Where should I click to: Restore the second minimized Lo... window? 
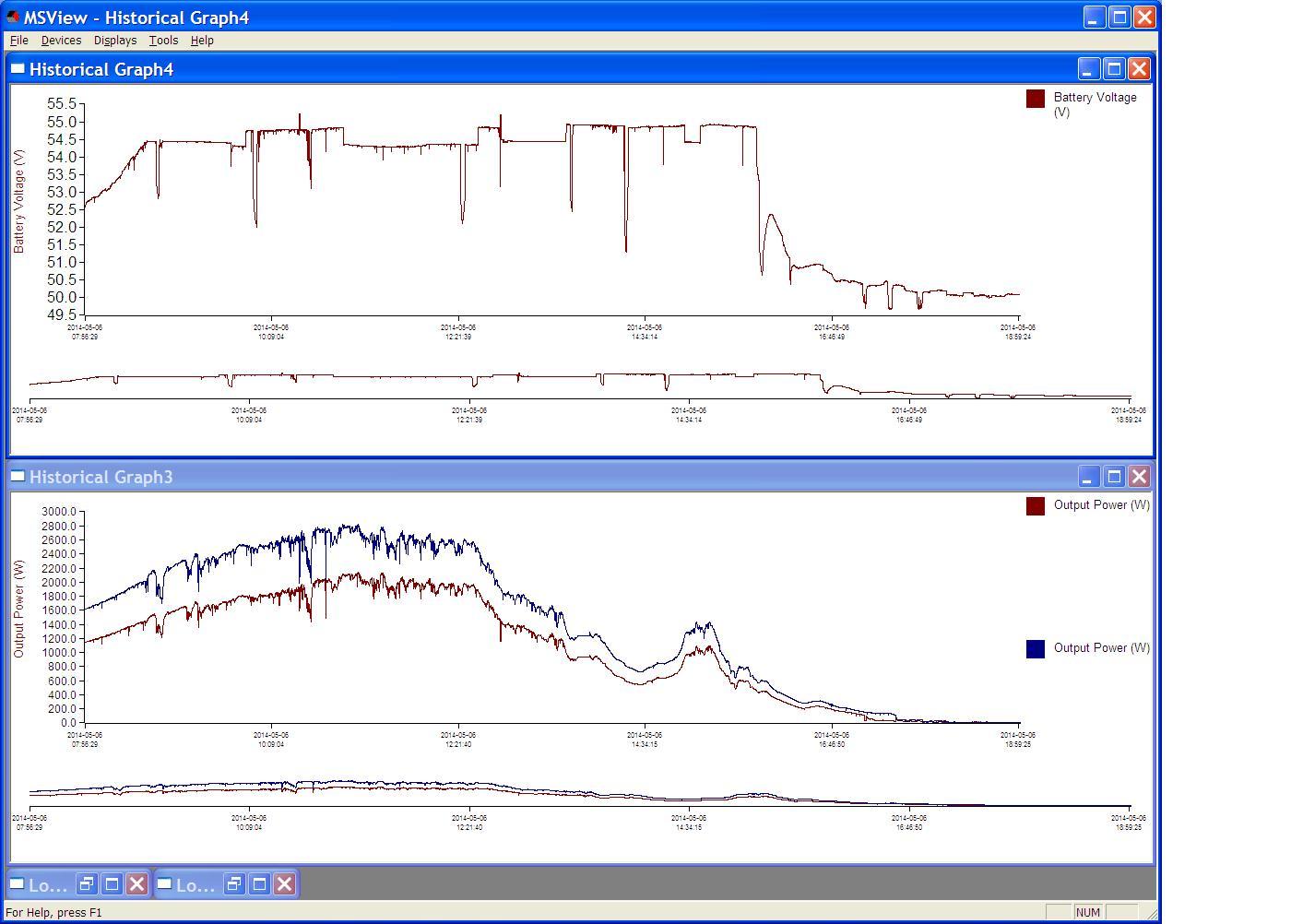click(234, 884)
